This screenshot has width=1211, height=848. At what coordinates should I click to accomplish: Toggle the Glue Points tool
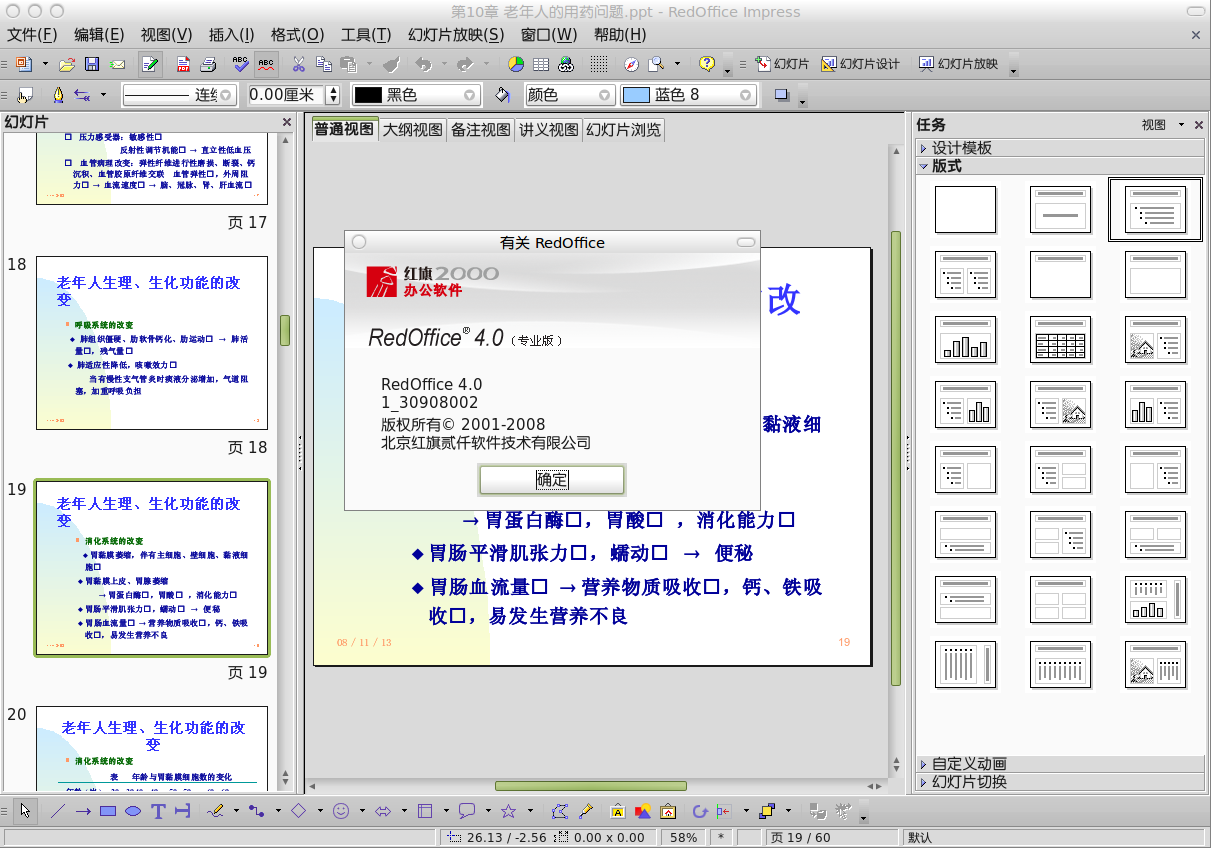pyautogui.click(x=586, y=811)
